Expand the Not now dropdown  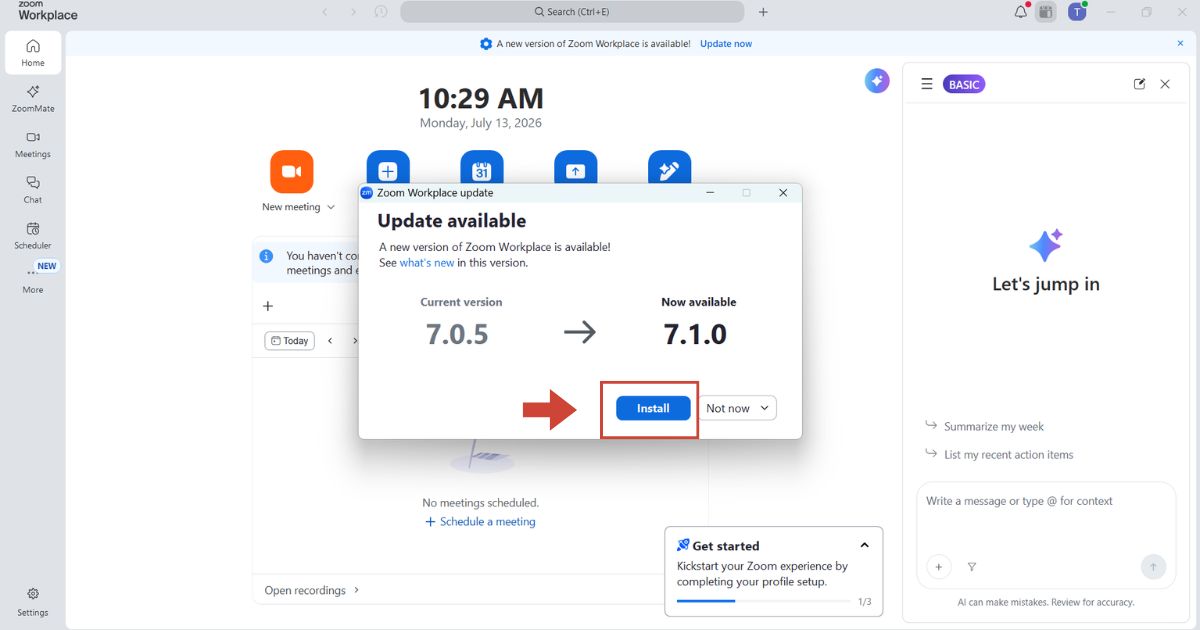tap(737, 408)
